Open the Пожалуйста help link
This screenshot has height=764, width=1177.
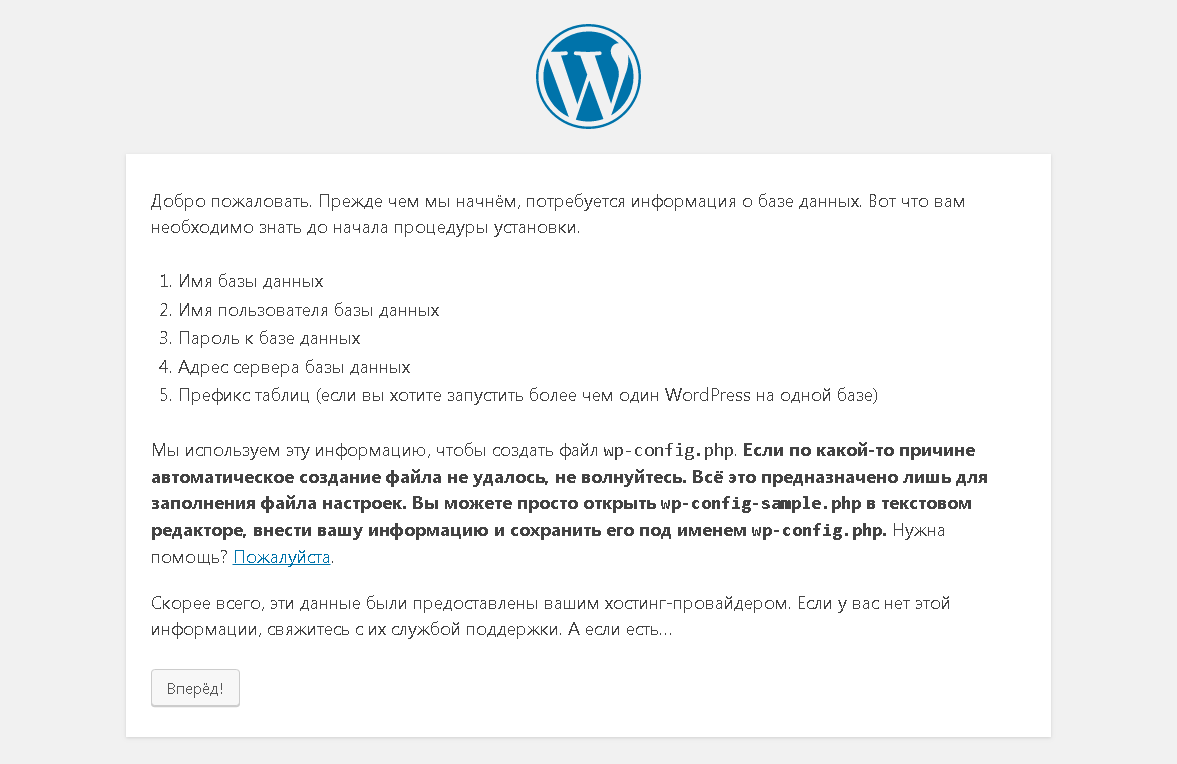[x=281, y=557]
